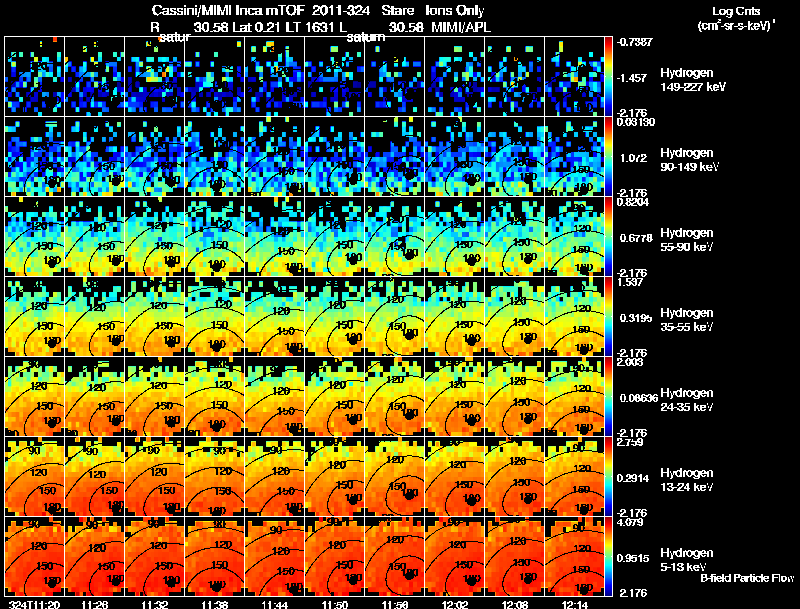Click the '0.3195' colorbar value
This screenshot has height=609, width=800.
click(x=636, y=318)
